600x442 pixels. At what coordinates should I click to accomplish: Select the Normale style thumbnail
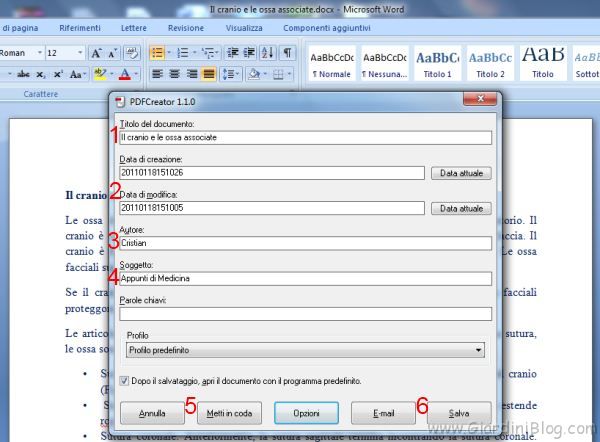click(332, 63)
